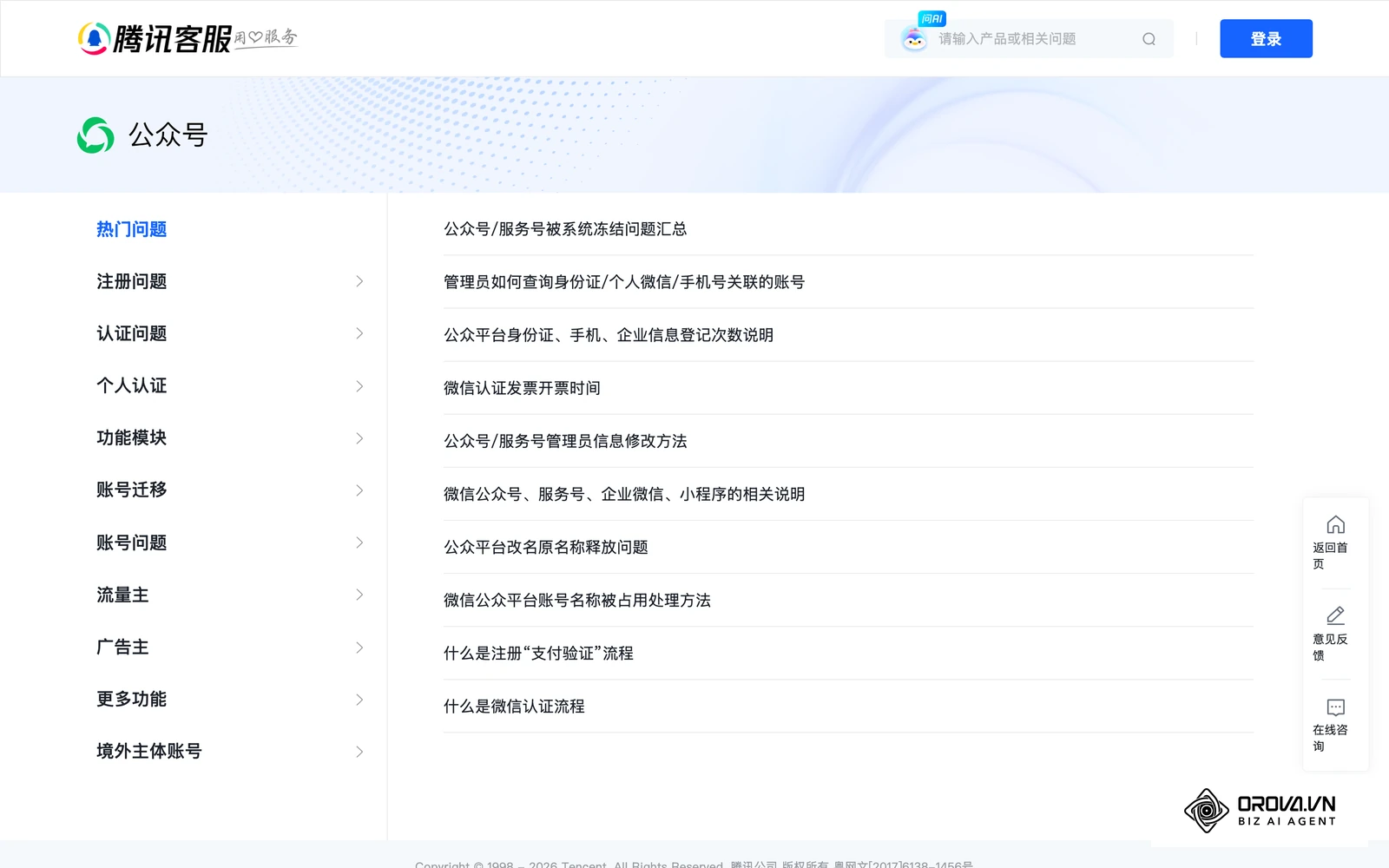The height and width of the screenshot is (868, 1389).
Task: Expand 广告主 using its chevron arrow
Action: coord(359,648)
